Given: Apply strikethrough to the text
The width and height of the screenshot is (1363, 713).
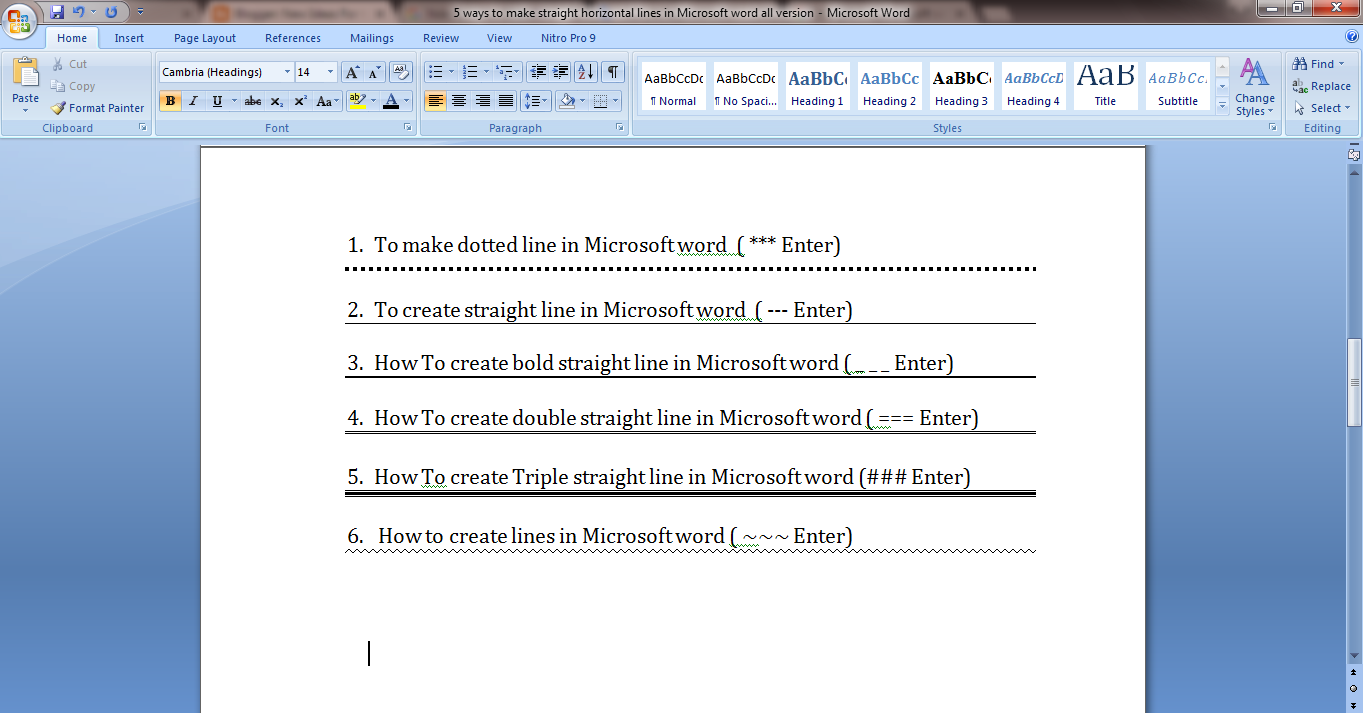Looking at the screenshot, I should [252, 101].
